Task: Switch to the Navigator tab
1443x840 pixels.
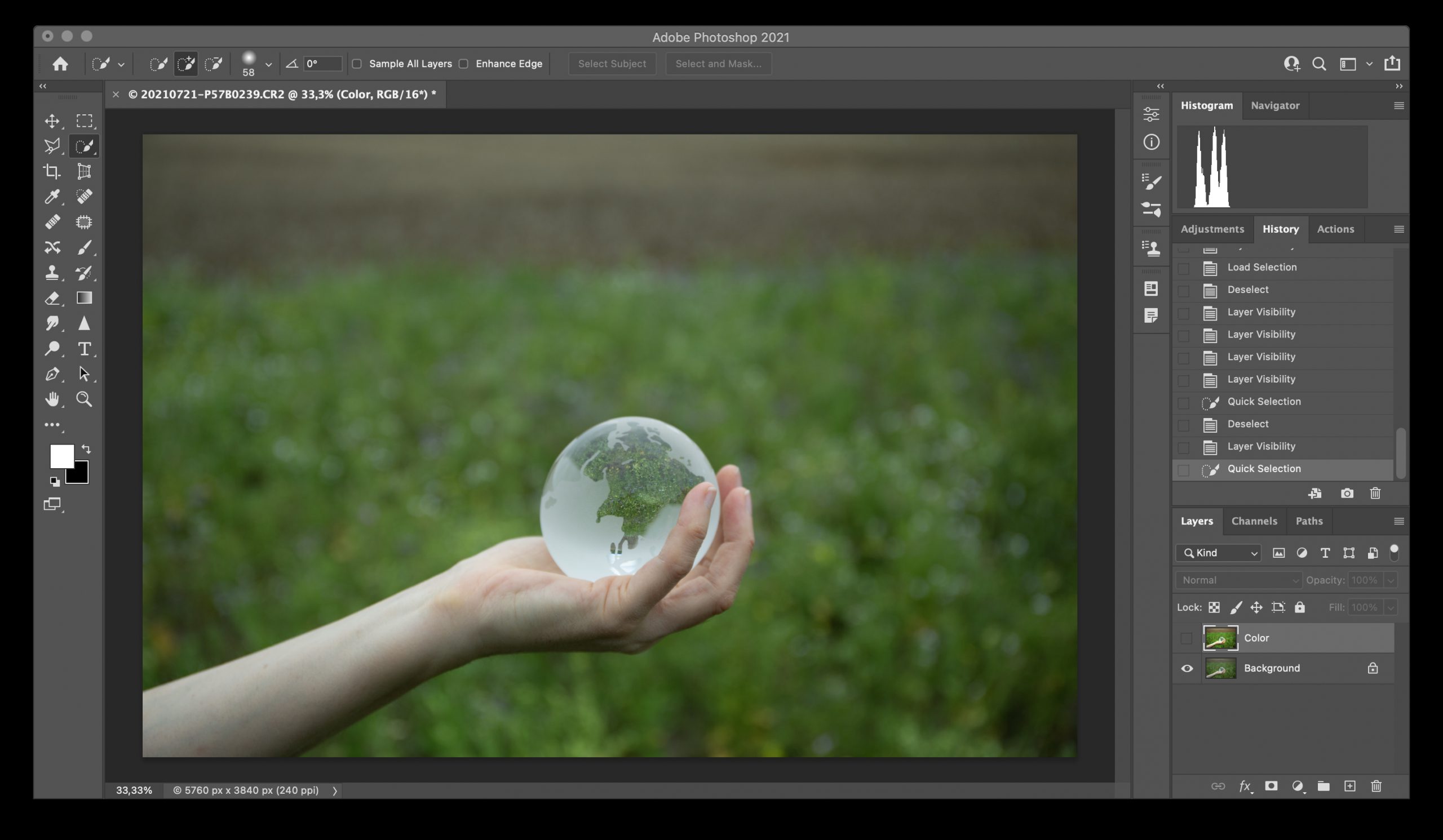Action: click(x=1275, y=105)
